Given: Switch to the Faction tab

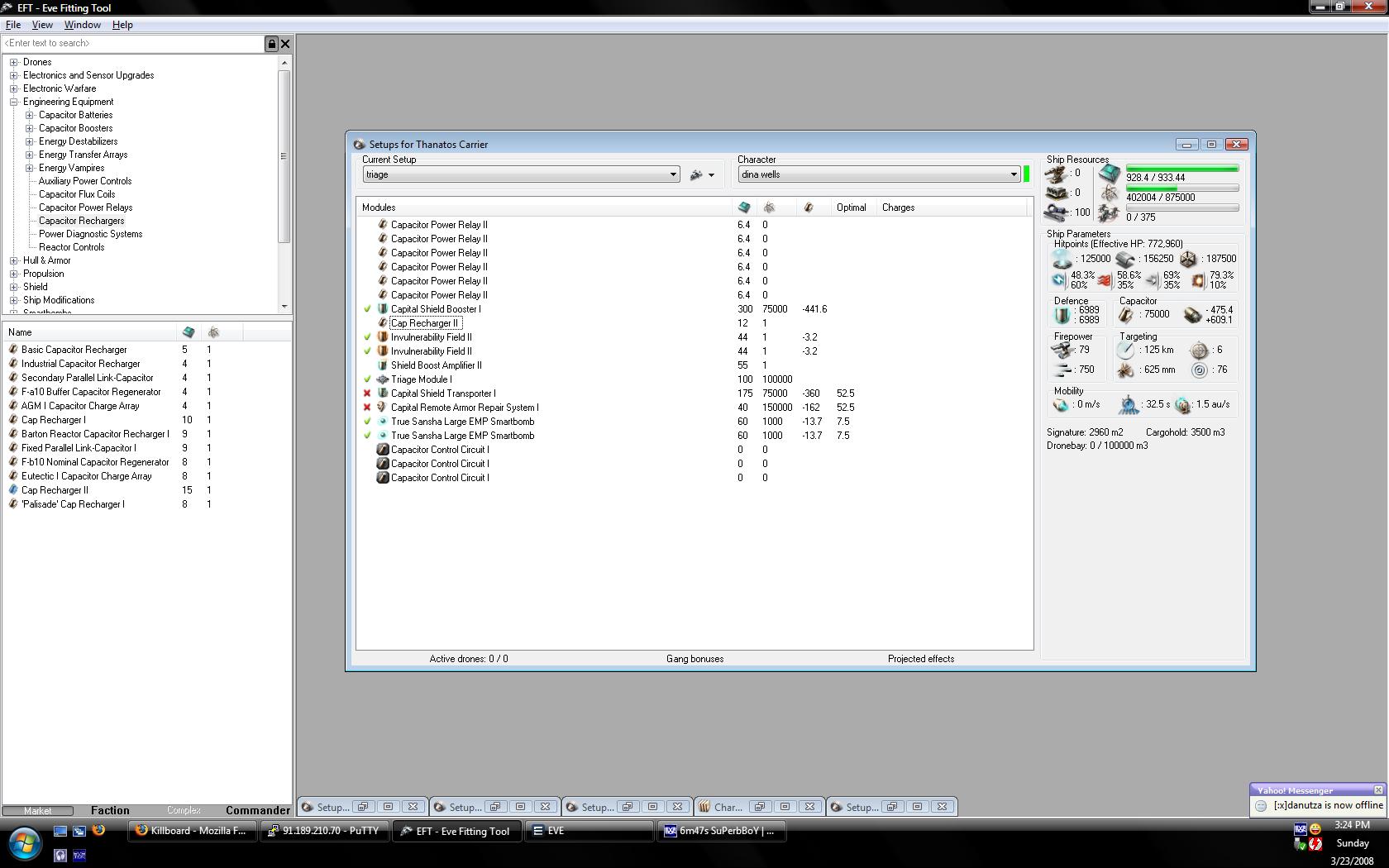Looking at the screenshot, I should pos(110,811).
